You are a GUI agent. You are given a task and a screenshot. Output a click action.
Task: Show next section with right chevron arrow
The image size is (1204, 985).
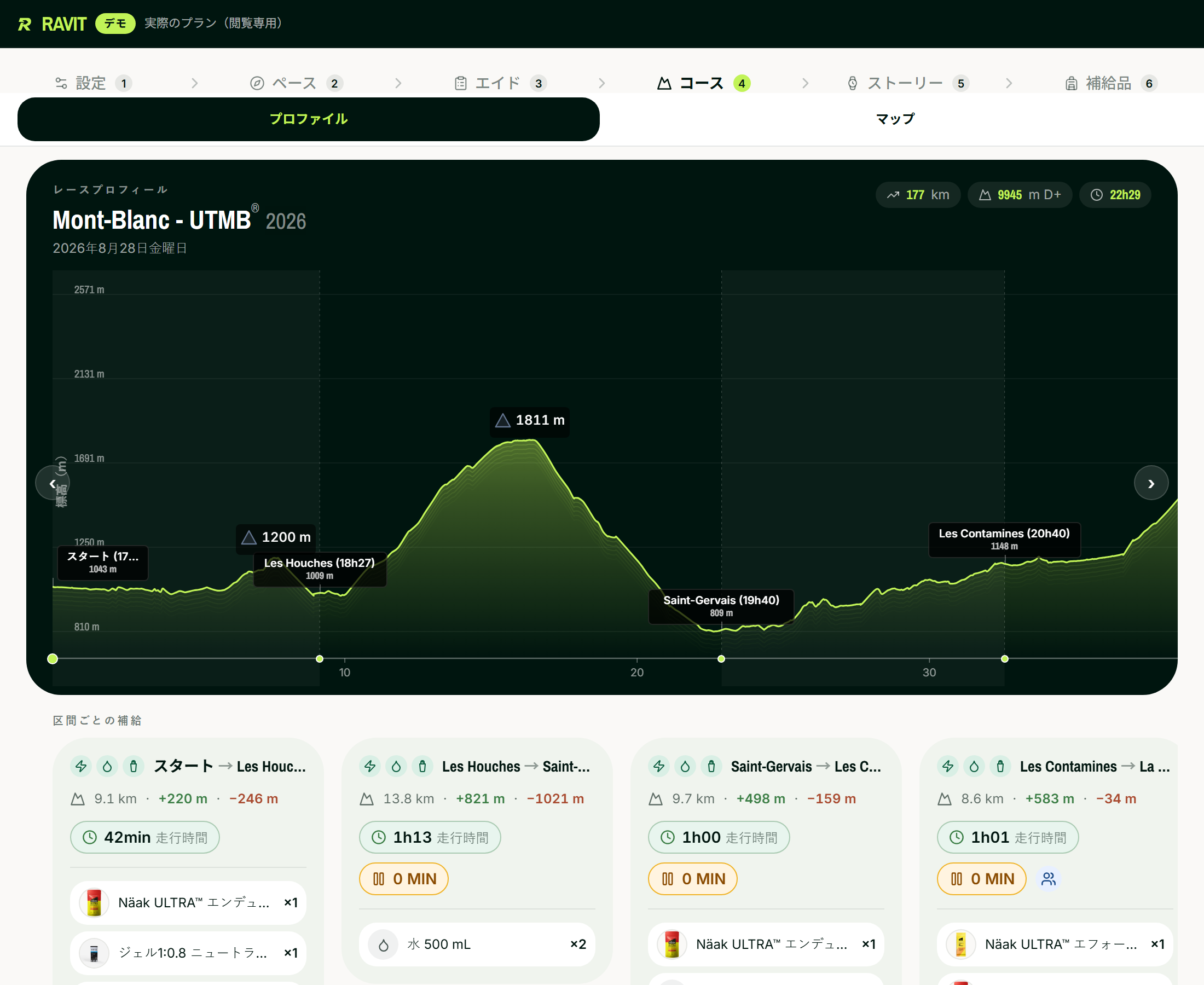coord(1151,483)
